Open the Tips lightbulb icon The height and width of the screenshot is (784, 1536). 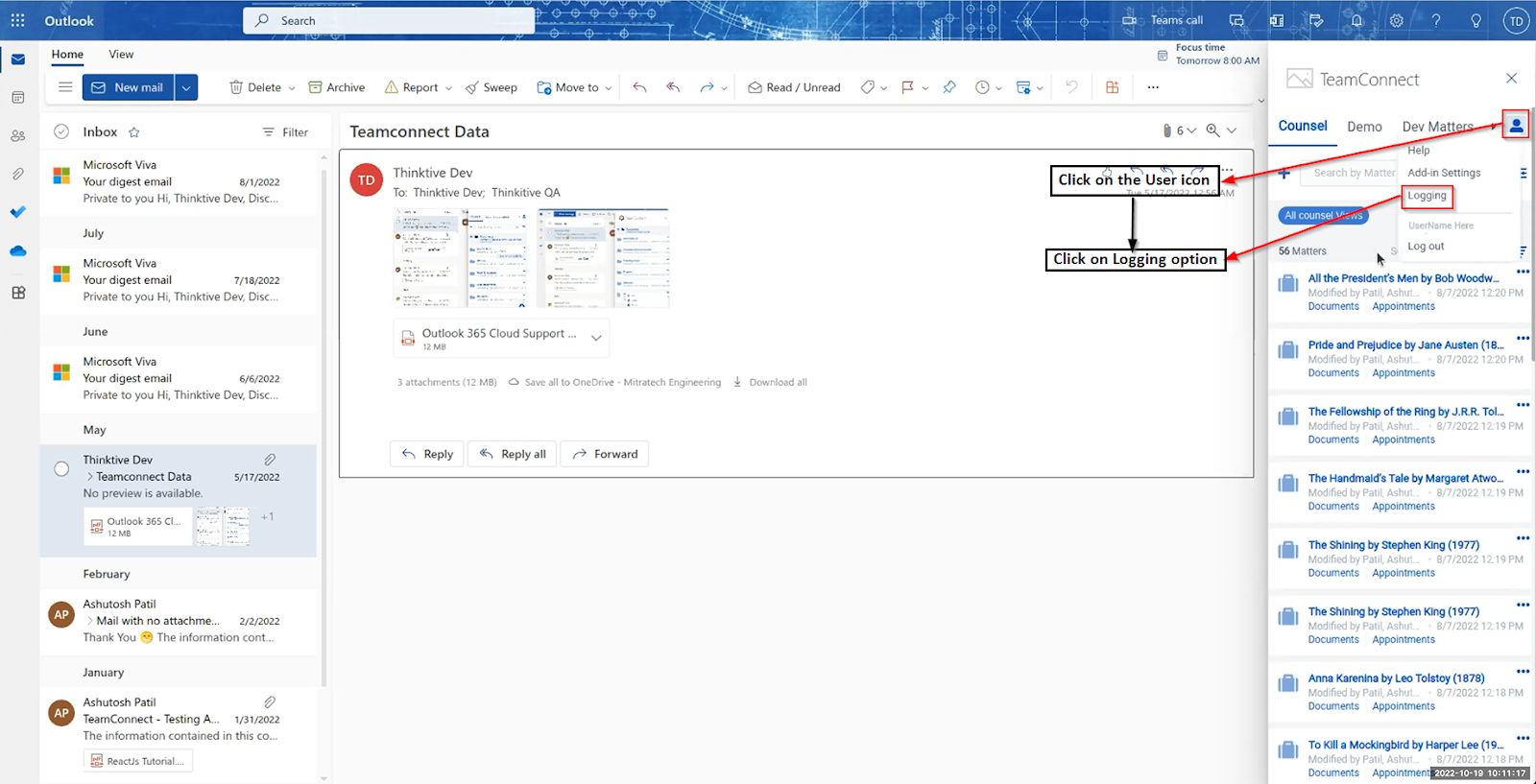click(x=1476, y=20)
